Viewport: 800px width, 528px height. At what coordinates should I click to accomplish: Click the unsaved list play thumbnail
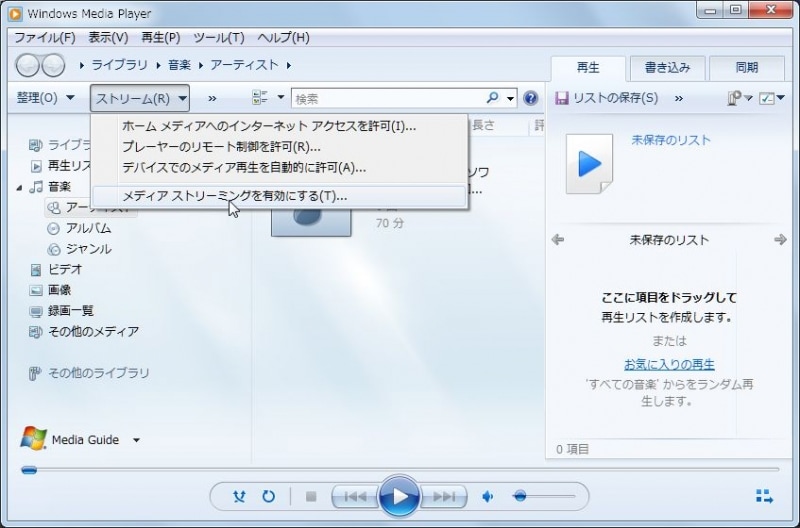589,164
